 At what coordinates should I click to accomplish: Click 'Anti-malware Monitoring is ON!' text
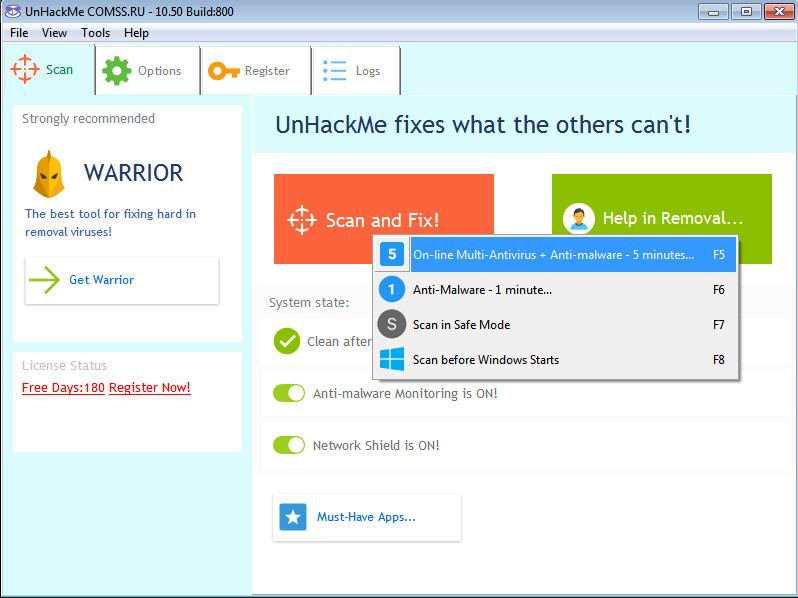pyautogui.click(x=405, y=393)
